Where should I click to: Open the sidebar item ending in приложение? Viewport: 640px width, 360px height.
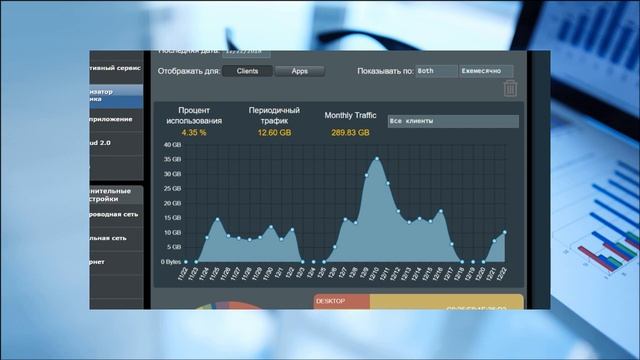116,120
